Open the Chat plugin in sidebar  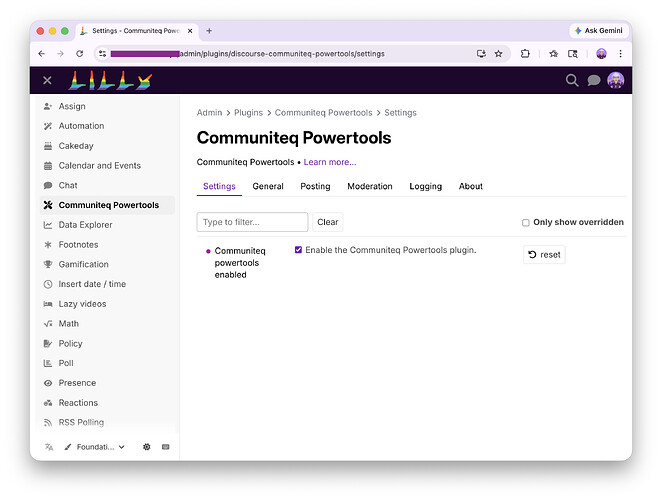pos(107,185)
